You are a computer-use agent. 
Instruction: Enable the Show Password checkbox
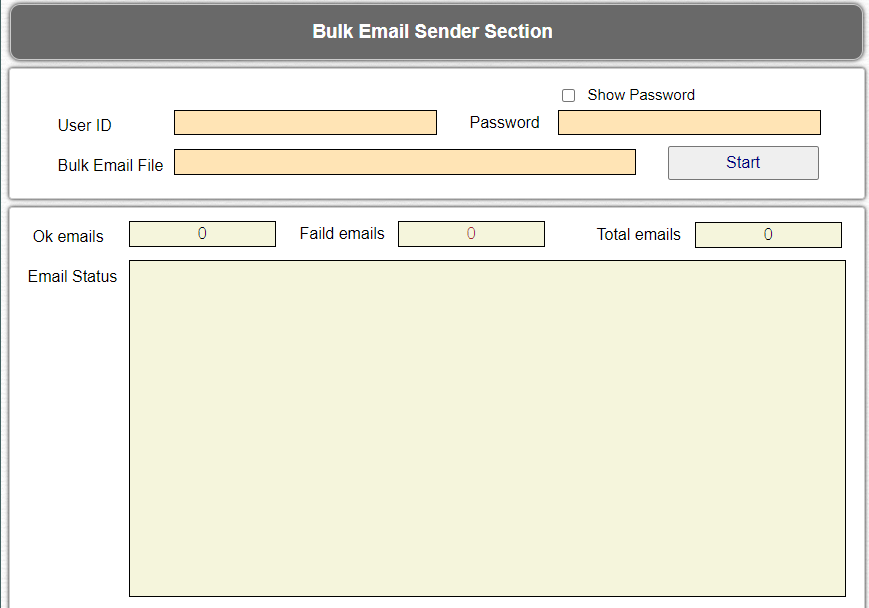[568, 95]
